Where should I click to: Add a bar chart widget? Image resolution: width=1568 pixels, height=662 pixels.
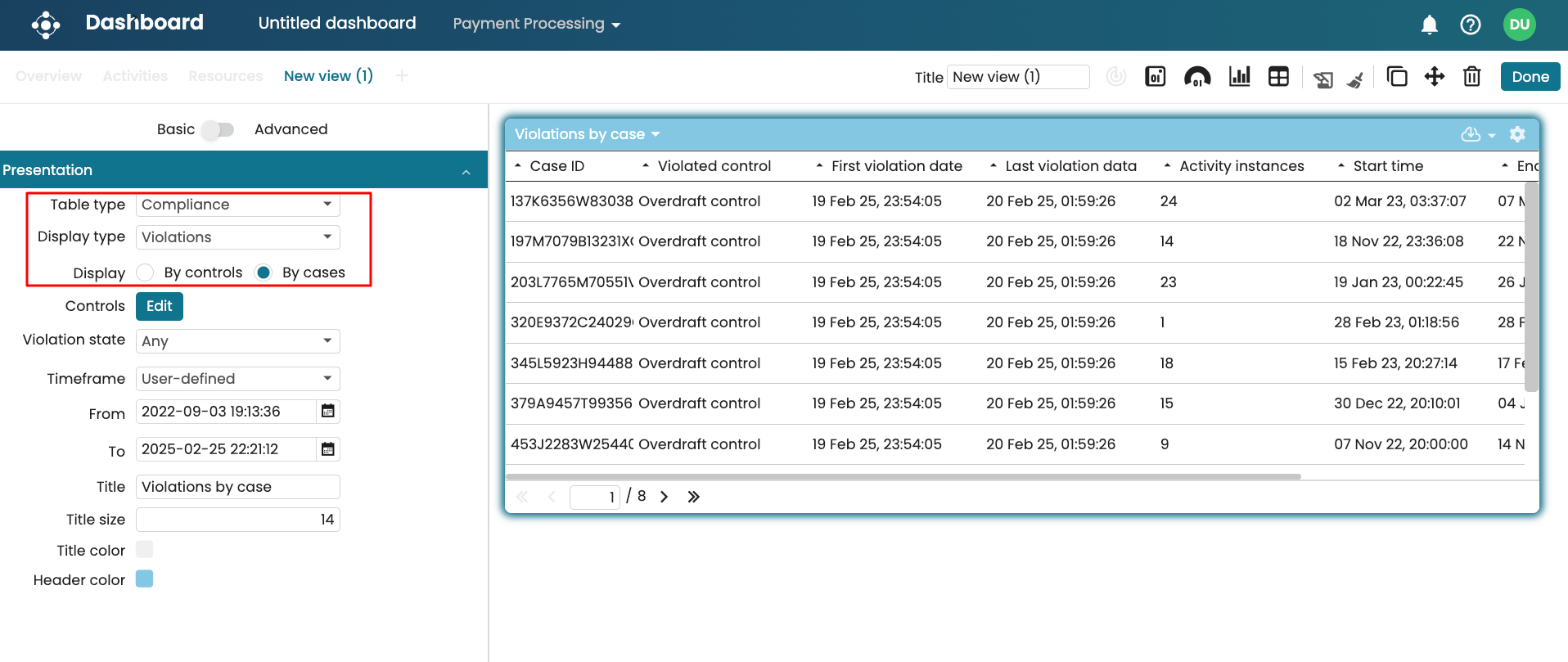tap(1239, 77)
